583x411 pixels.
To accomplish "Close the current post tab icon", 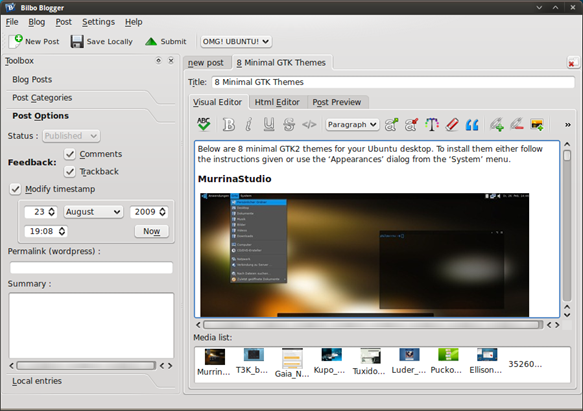I will pyautogui.click(x=573, y=63).
